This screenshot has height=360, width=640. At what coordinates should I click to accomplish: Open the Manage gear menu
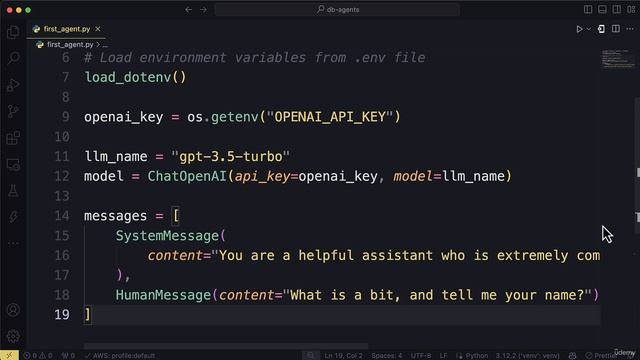(x=13, y=336)
